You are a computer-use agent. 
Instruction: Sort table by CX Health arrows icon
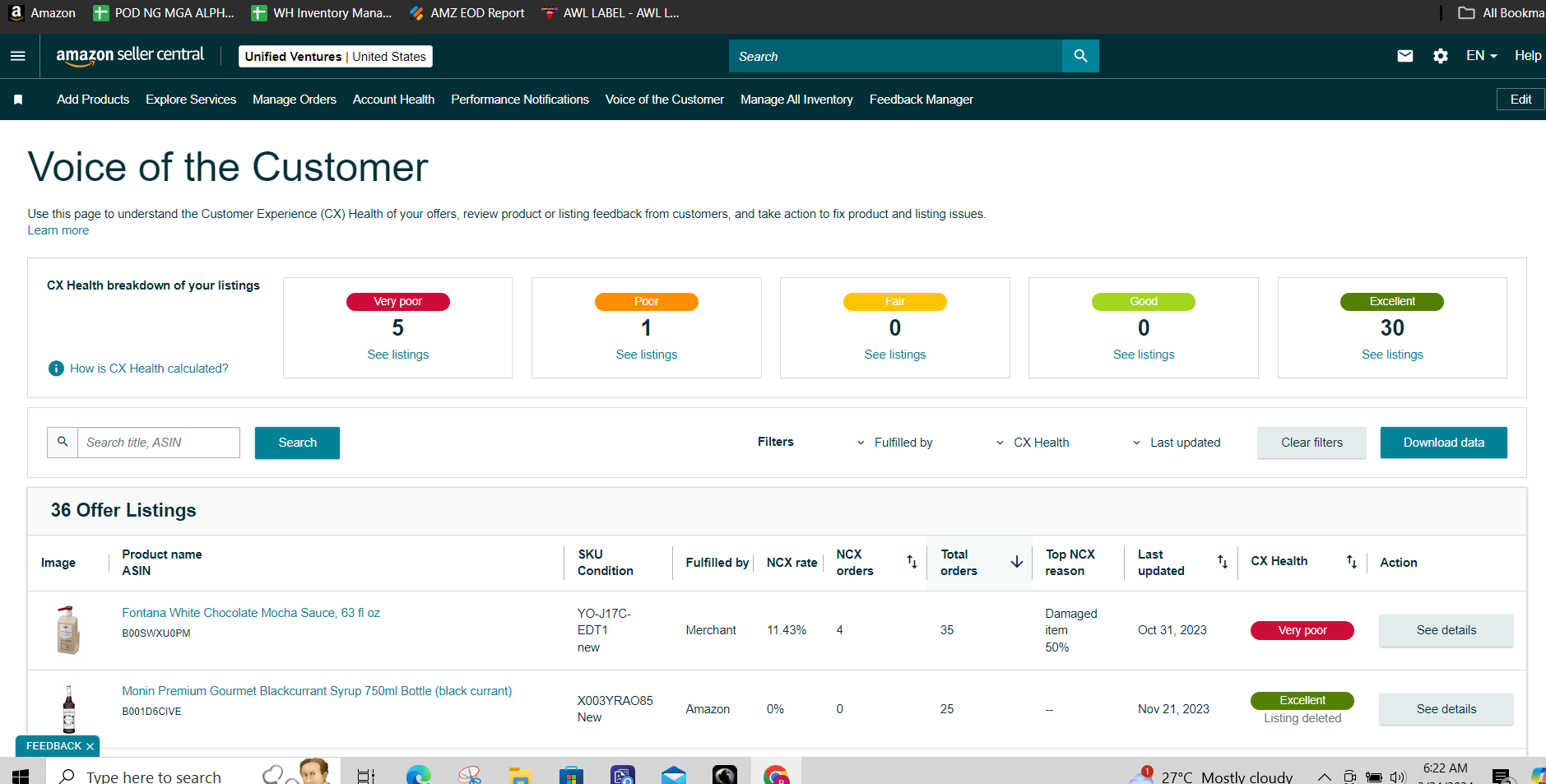(1352, 562)
